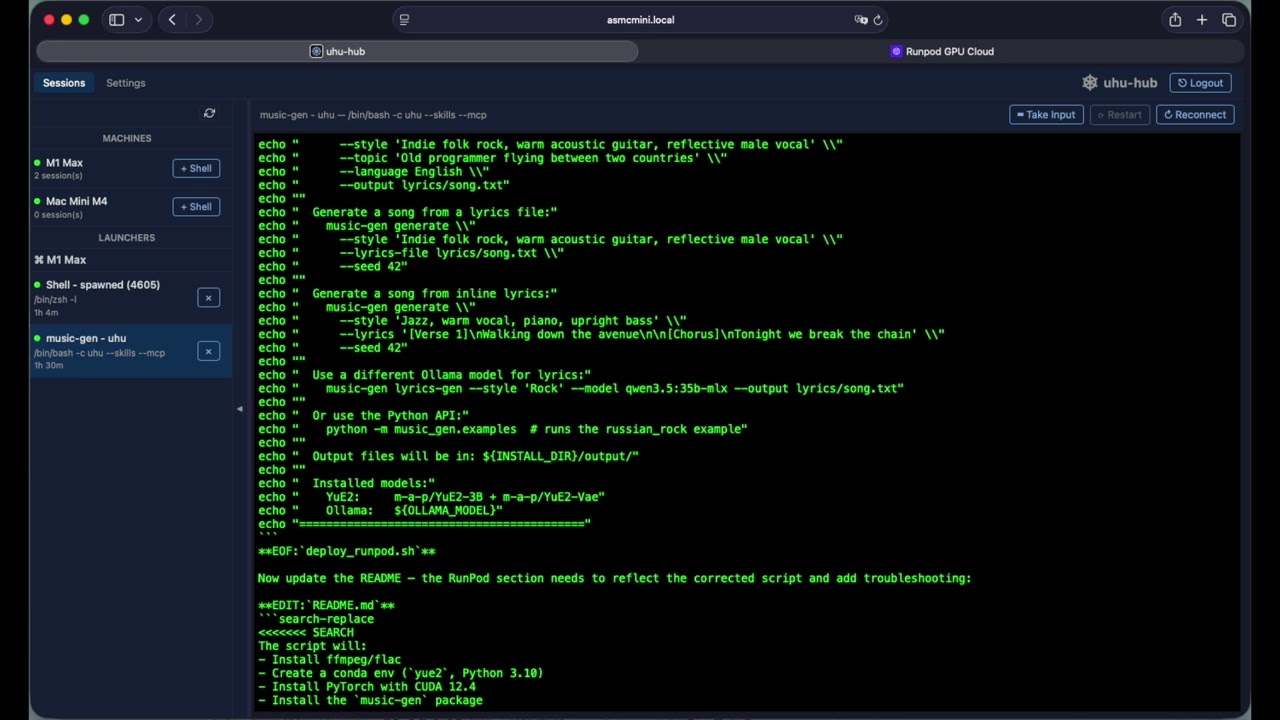
Task: Click the LAUNCHERS section heading
Action: pos(127,237)
